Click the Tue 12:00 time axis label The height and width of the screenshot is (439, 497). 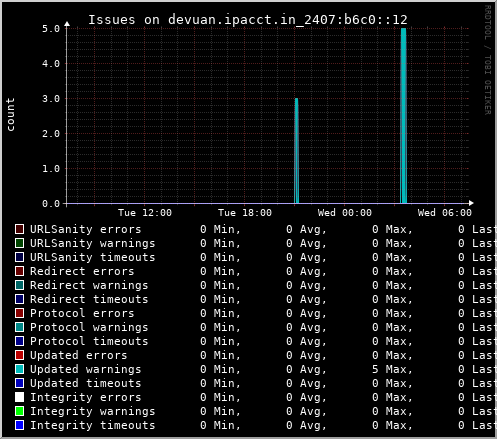point(145,213)
